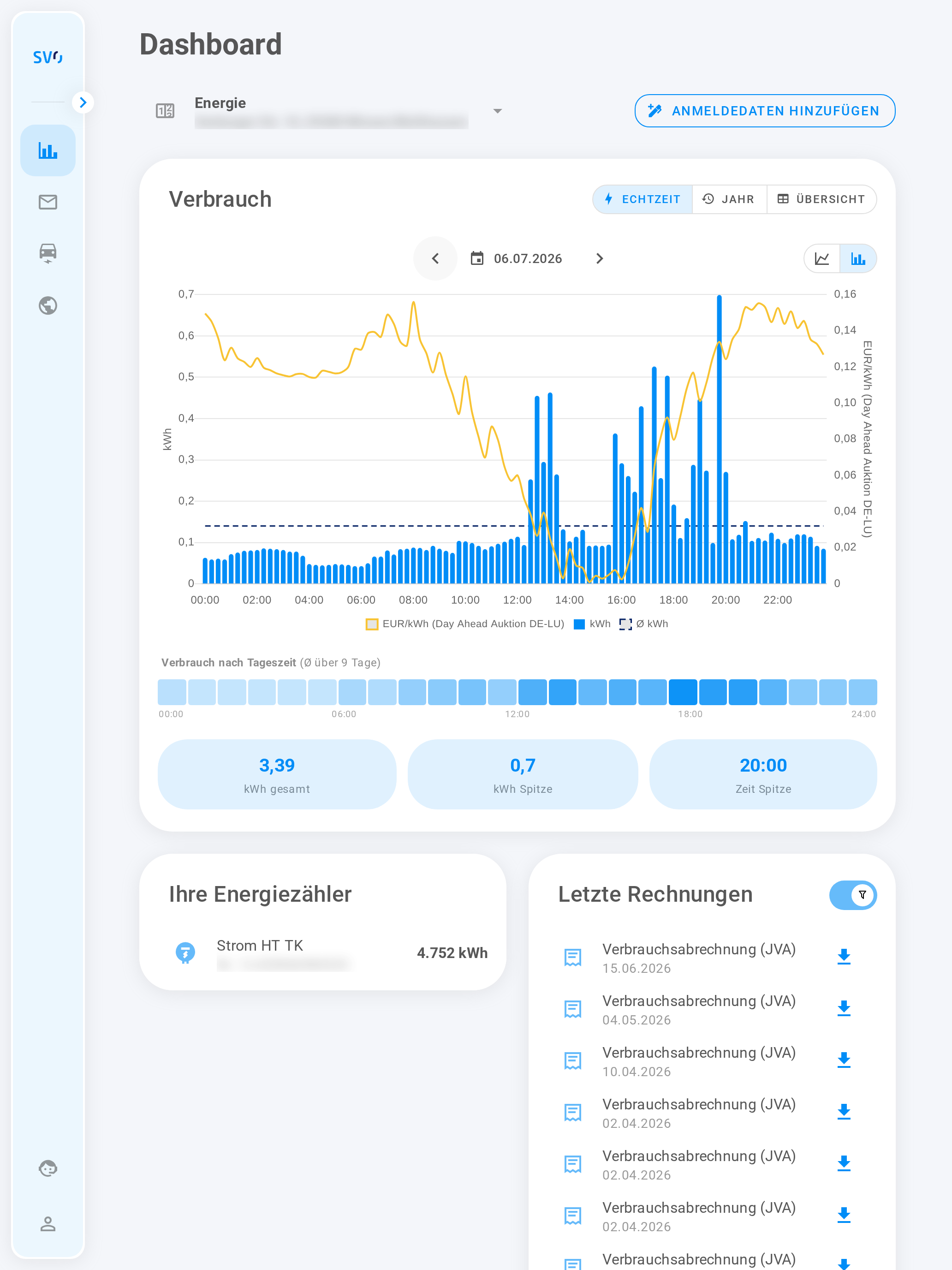Toggle the Letzte Rechnungen filter switch

coord(853,895)
